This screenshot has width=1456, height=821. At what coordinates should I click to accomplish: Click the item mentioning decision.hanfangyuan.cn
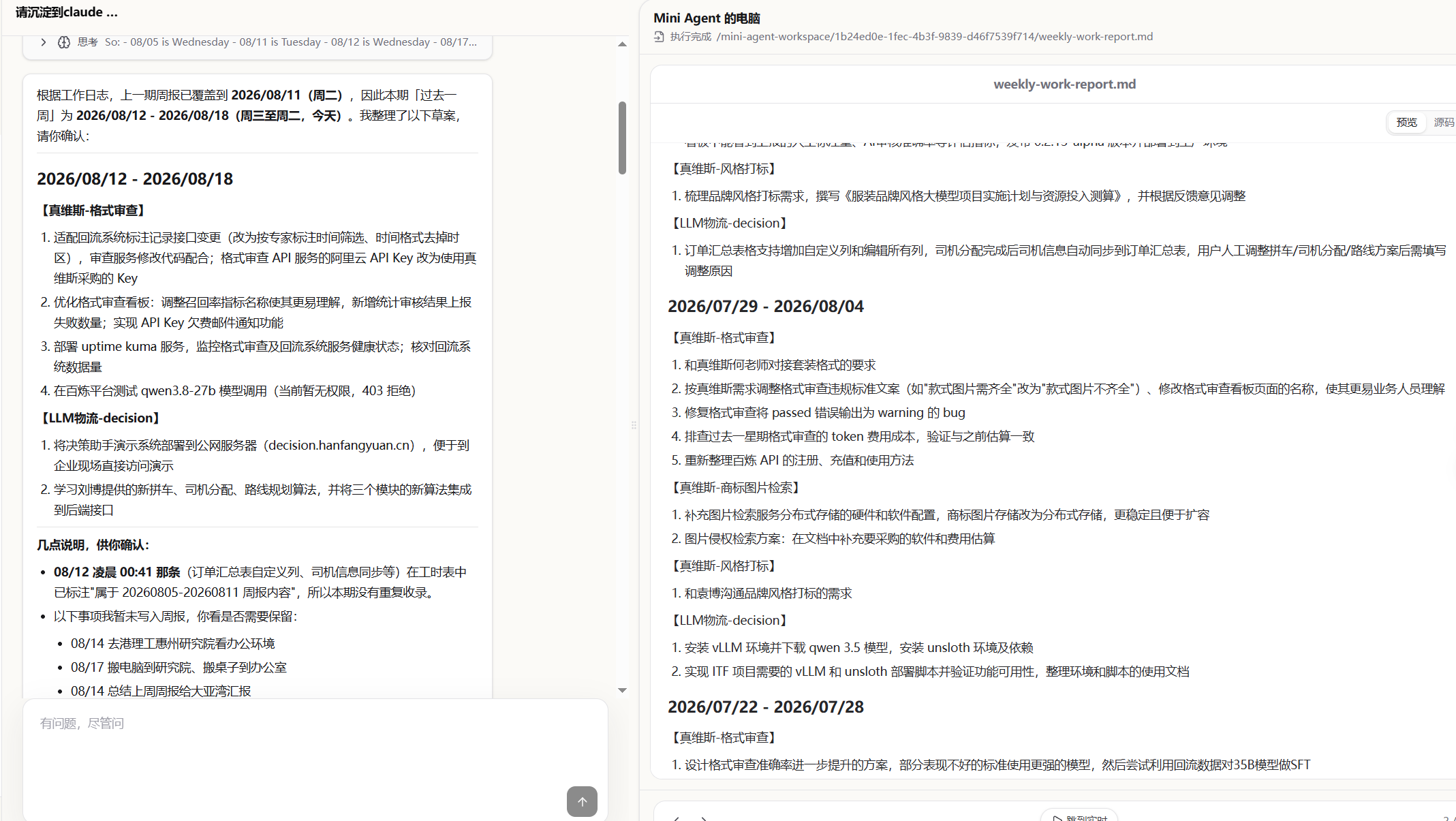[x=262, y=456]
